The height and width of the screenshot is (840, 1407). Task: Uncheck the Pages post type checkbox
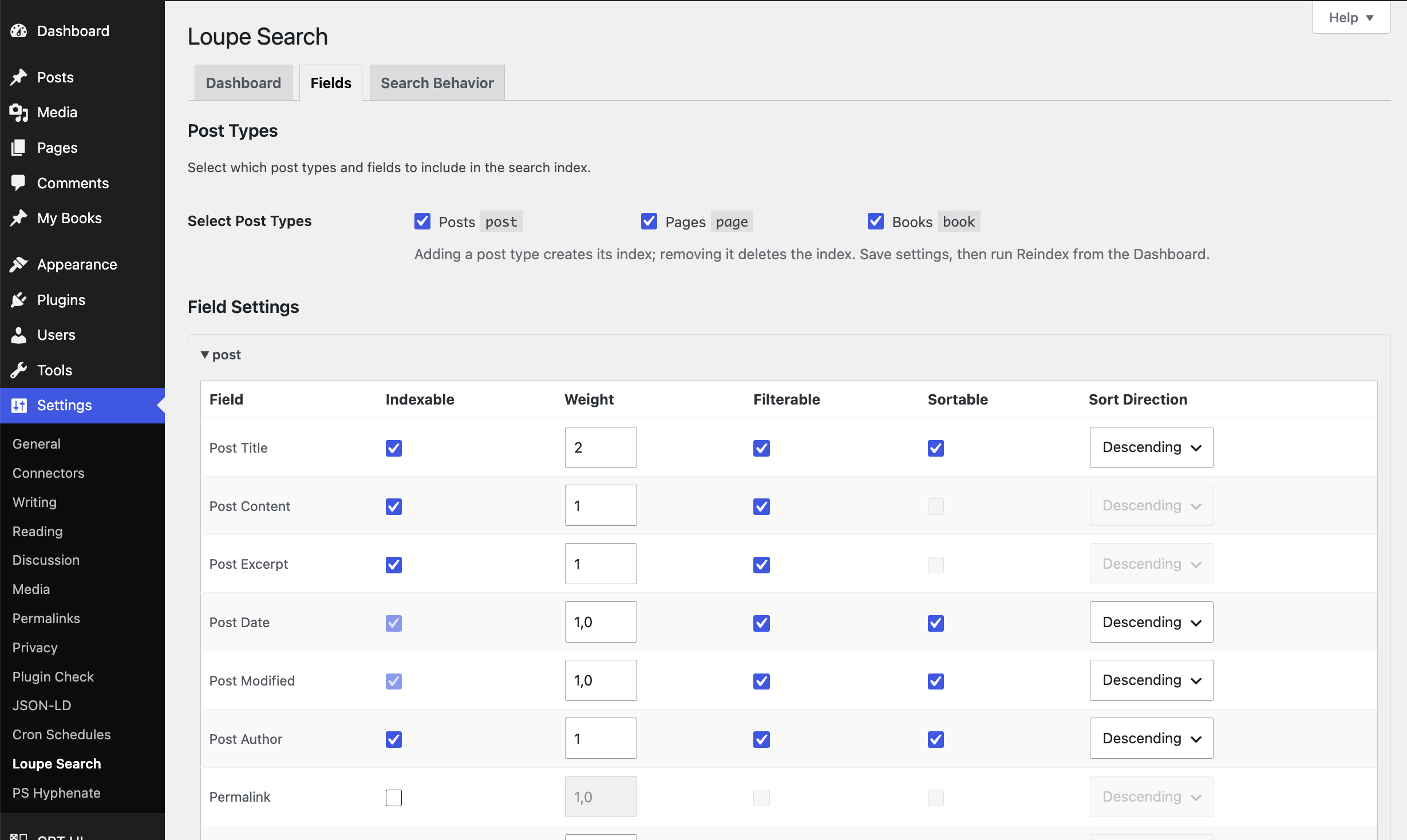click(x=649, y=221)
